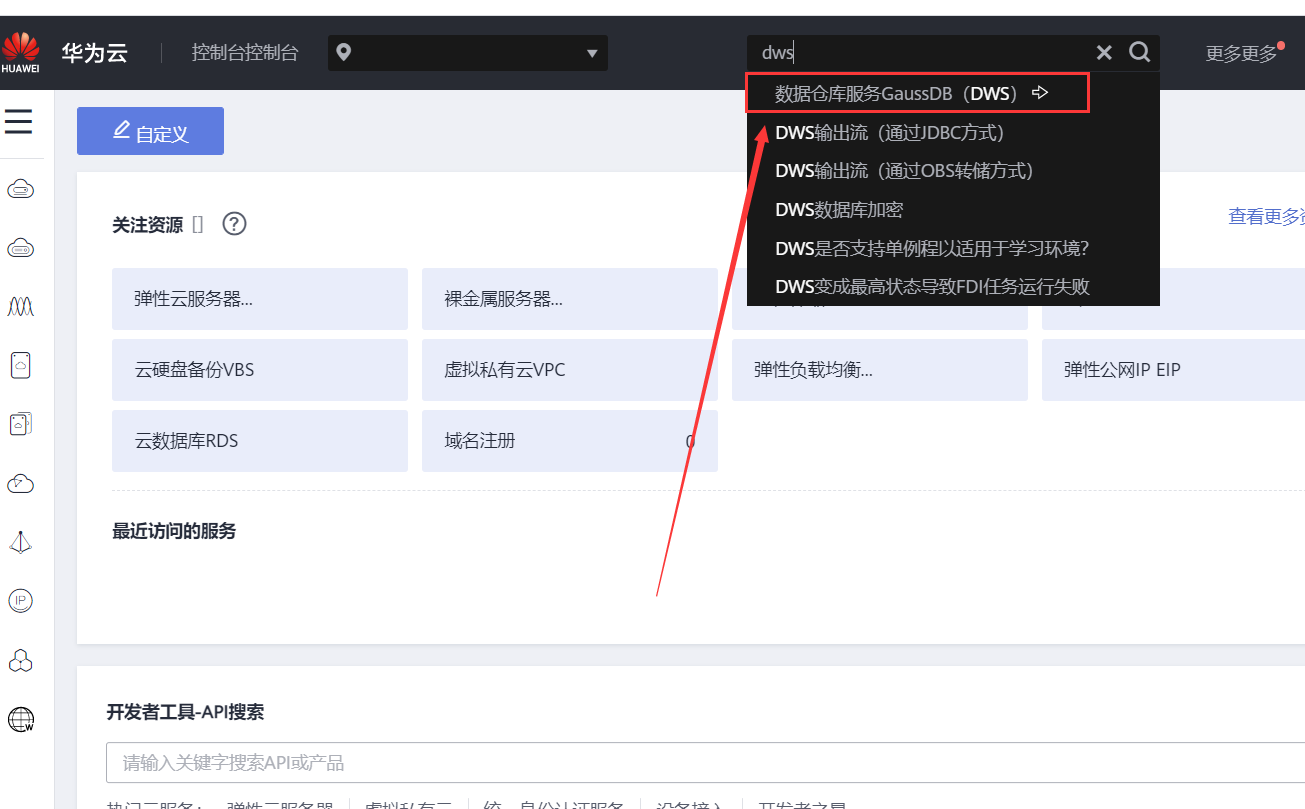
Task: Click the bracket icon beside 关注资源
Action: [198, 225]
